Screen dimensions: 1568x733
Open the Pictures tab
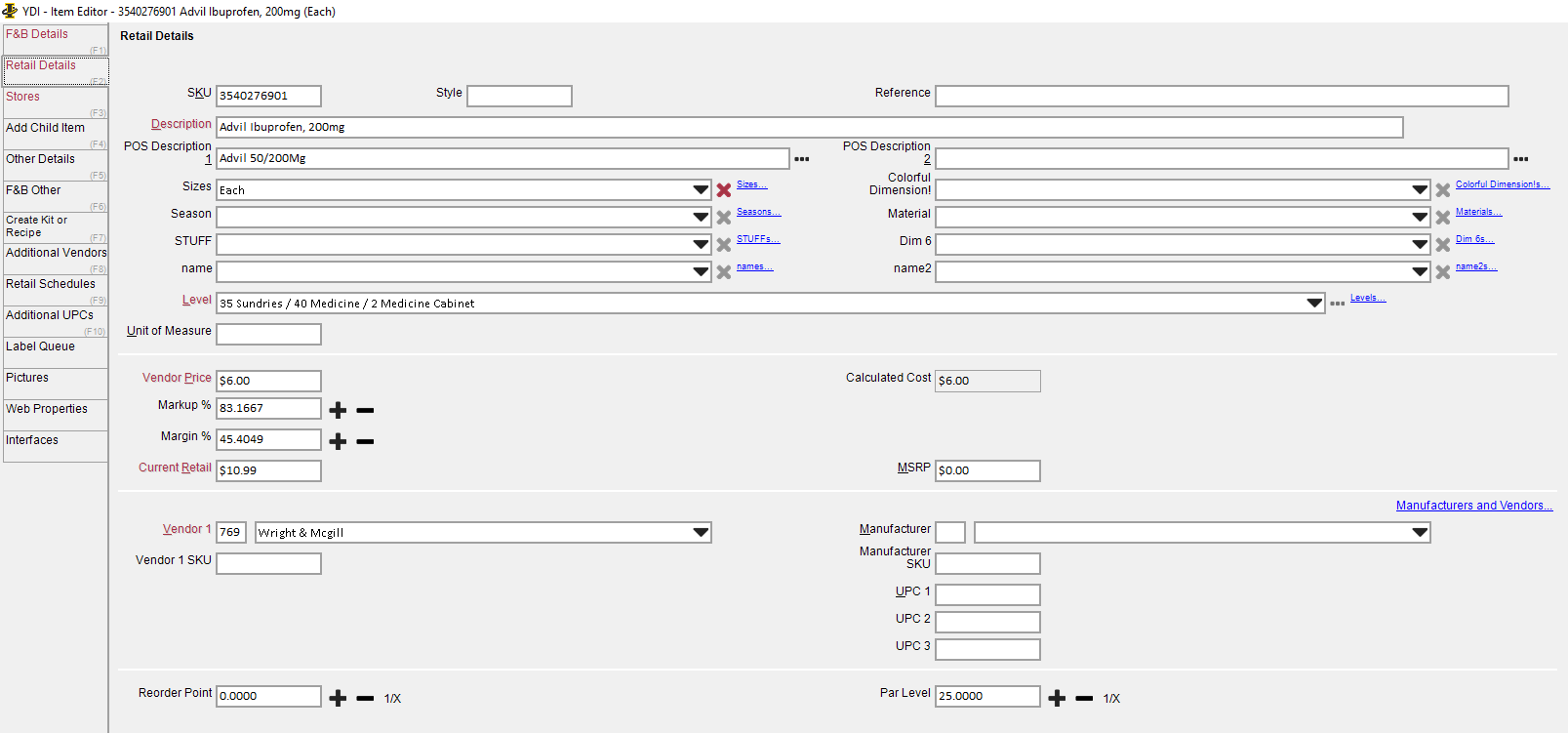pyautogui.click(x=56, y=384)
